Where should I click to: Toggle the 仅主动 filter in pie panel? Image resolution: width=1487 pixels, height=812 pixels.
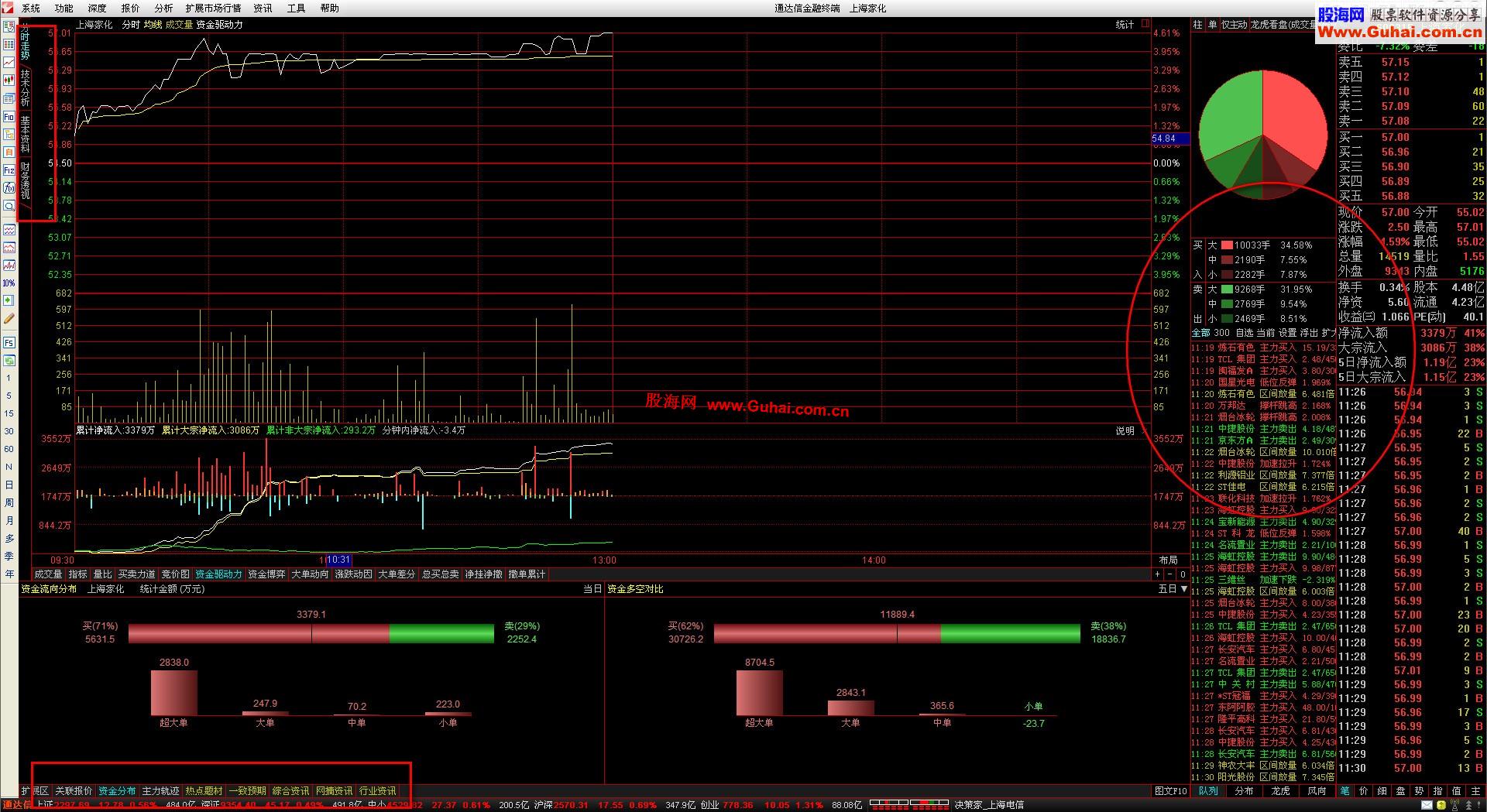click(x=1235, y=25)
